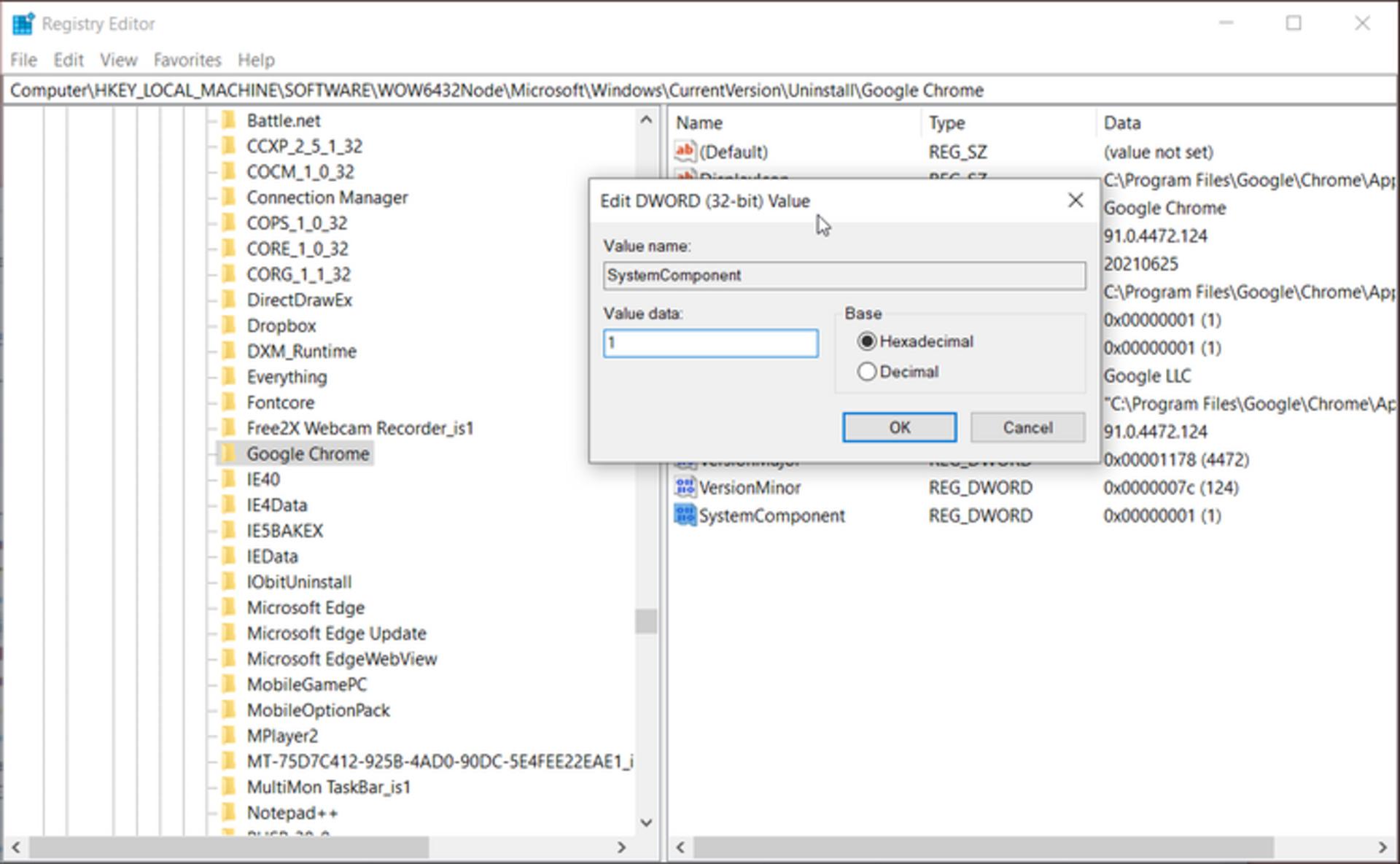This screenshot has height=864, width=1400.
Task: Select the IE40 folder icon
Action: point(228,479)
